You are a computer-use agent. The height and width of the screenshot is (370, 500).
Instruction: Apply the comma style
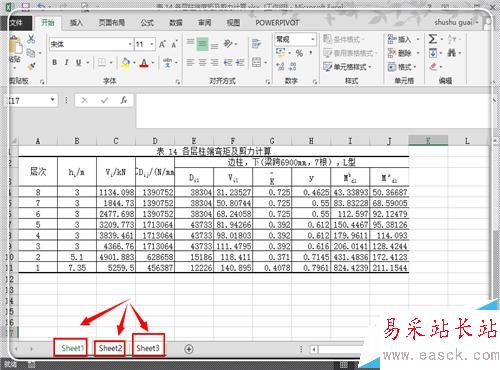pyautogui.click(x=311, y=53)
